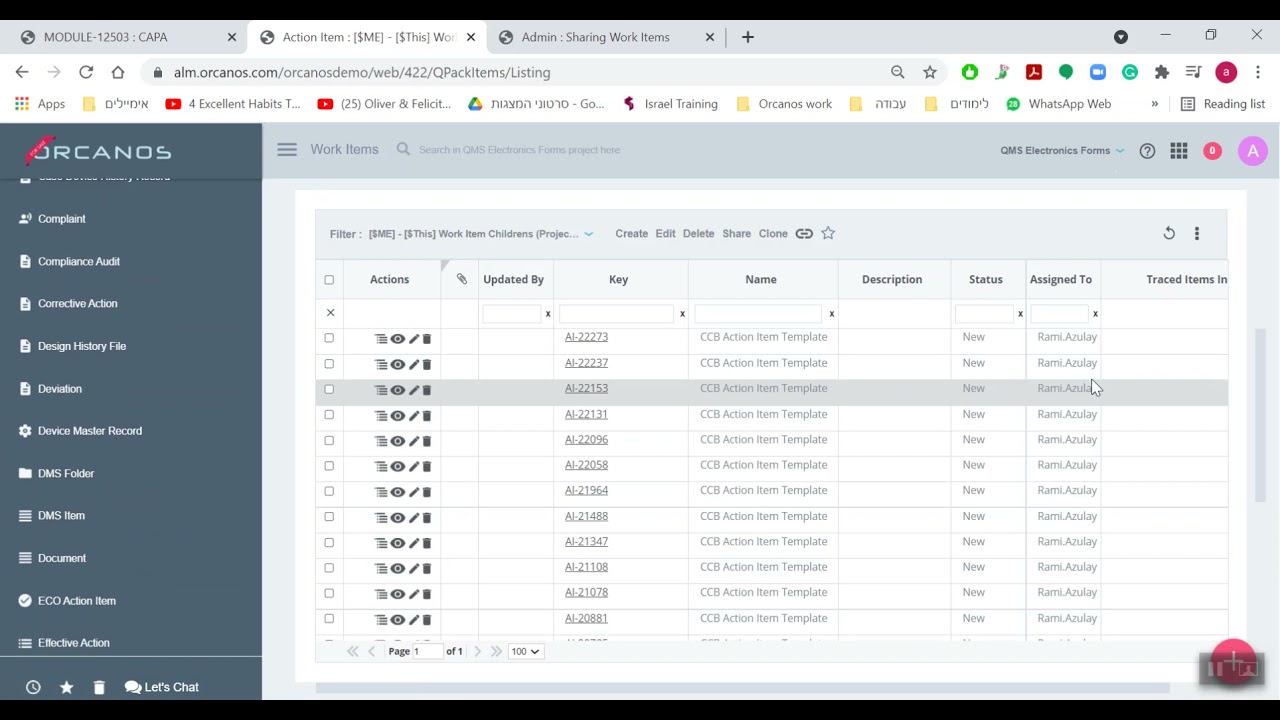Click the horizontal scrollbar under the table
This screenshot has width=1280, height=720.
click(742, 688)
